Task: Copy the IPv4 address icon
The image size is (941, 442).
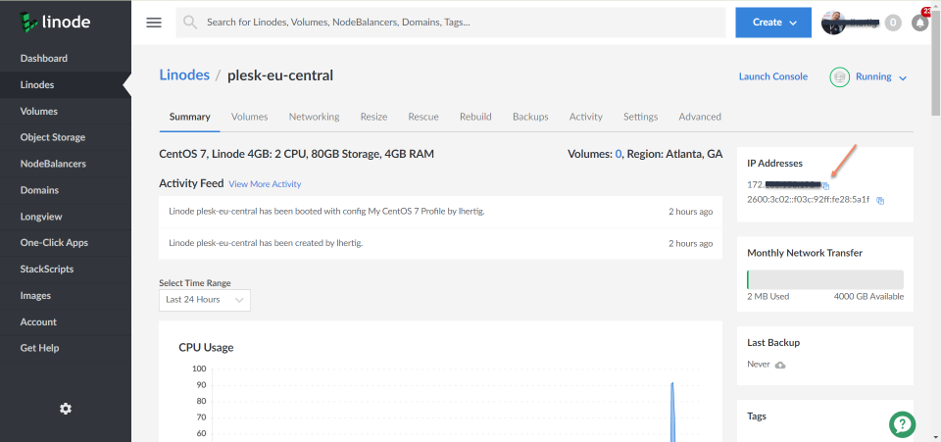Action: tap(826, 185)
